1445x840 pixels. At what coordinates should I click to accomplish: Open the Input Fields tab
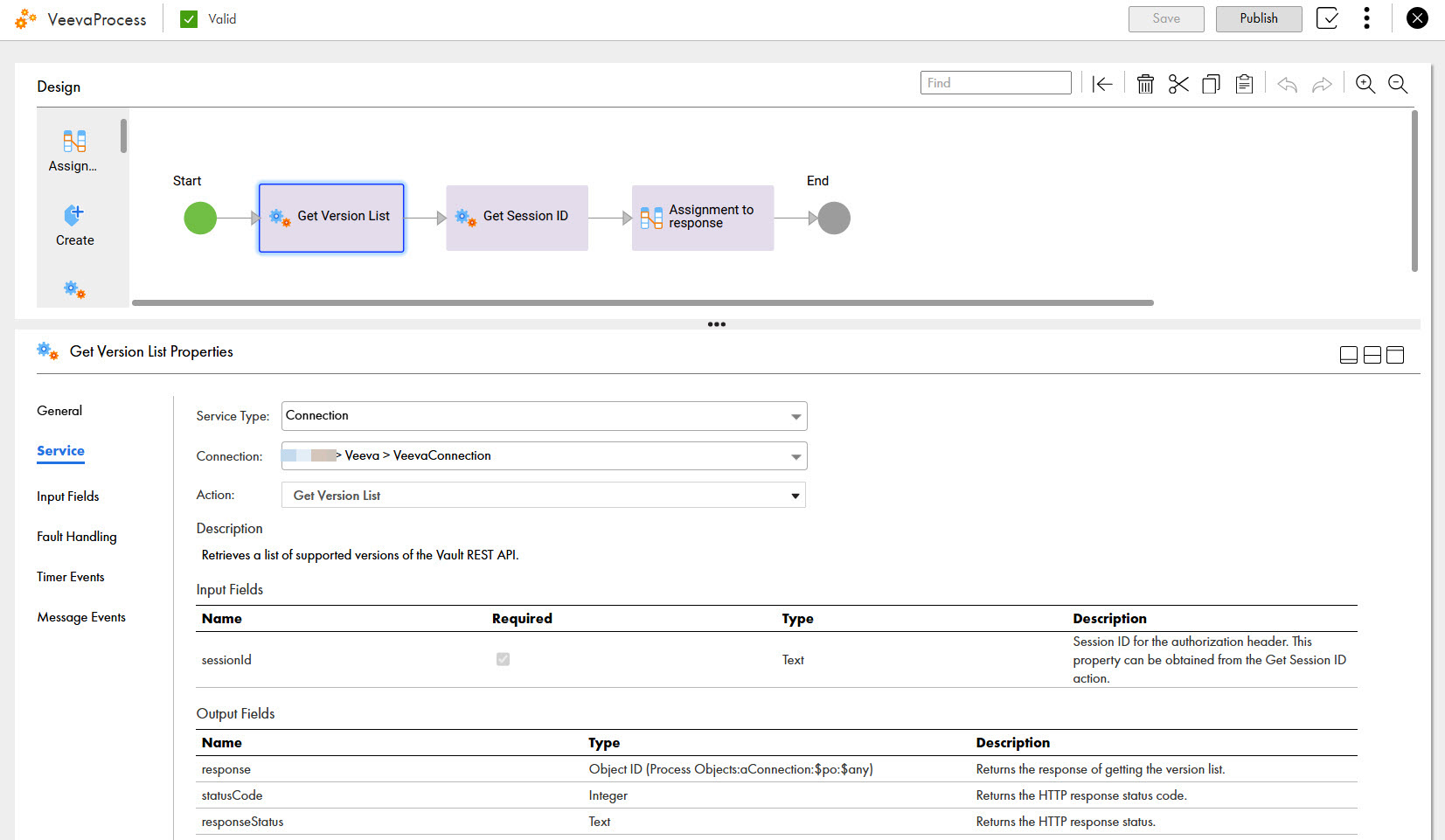point(68,496)
